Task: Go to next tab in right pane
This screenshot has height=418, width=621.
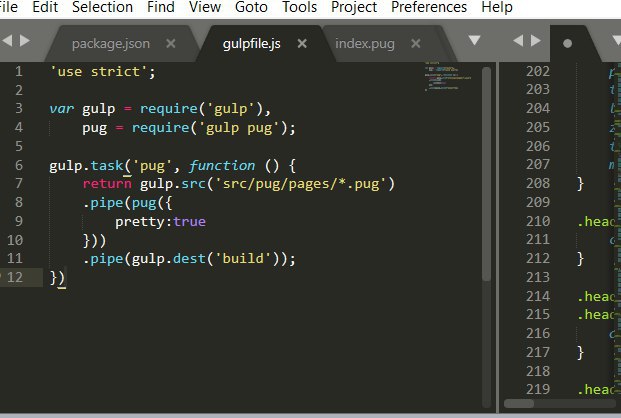Action: 536,40
